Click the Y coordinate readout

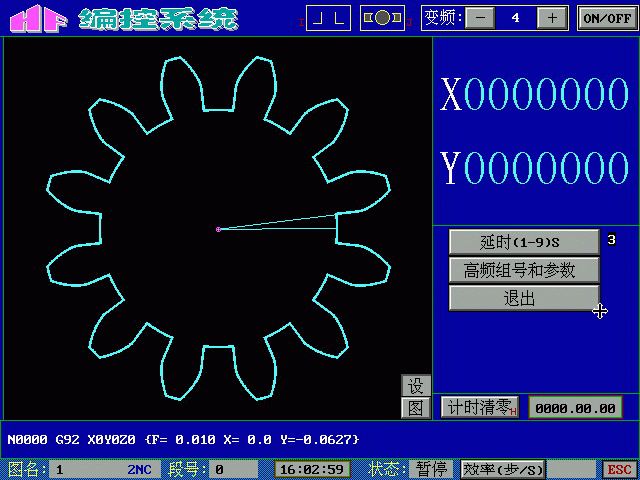[x=535, y=169]
